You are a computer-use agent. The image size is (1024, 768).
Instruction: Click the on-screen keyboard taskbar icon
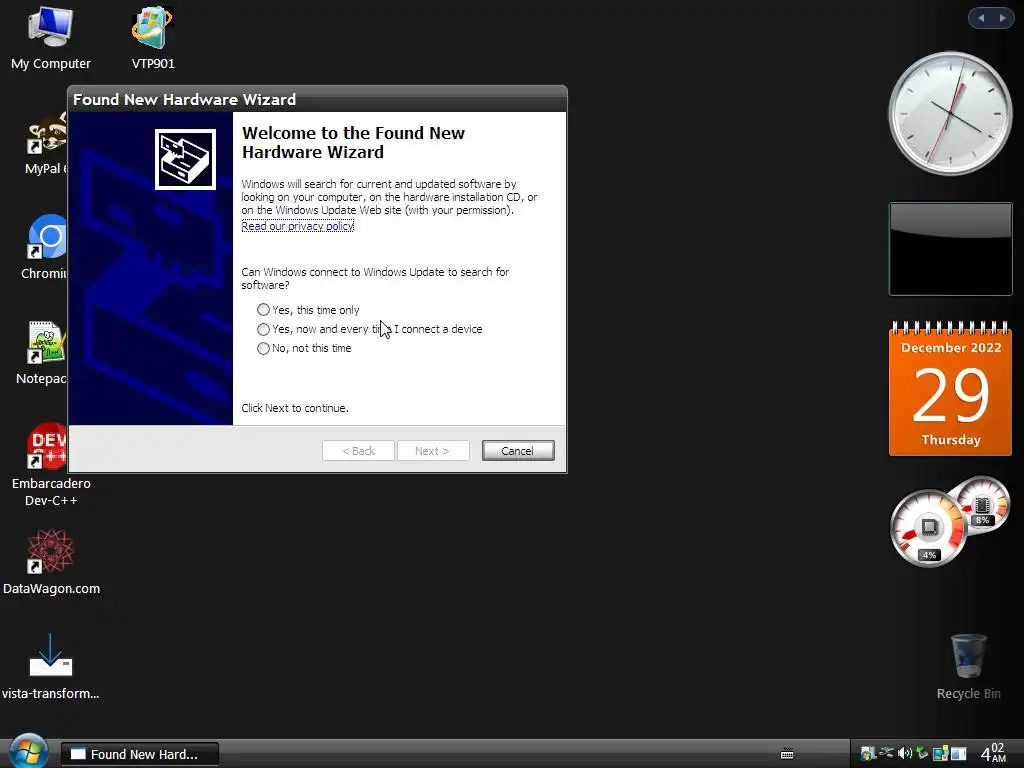[x=787, y=754]
